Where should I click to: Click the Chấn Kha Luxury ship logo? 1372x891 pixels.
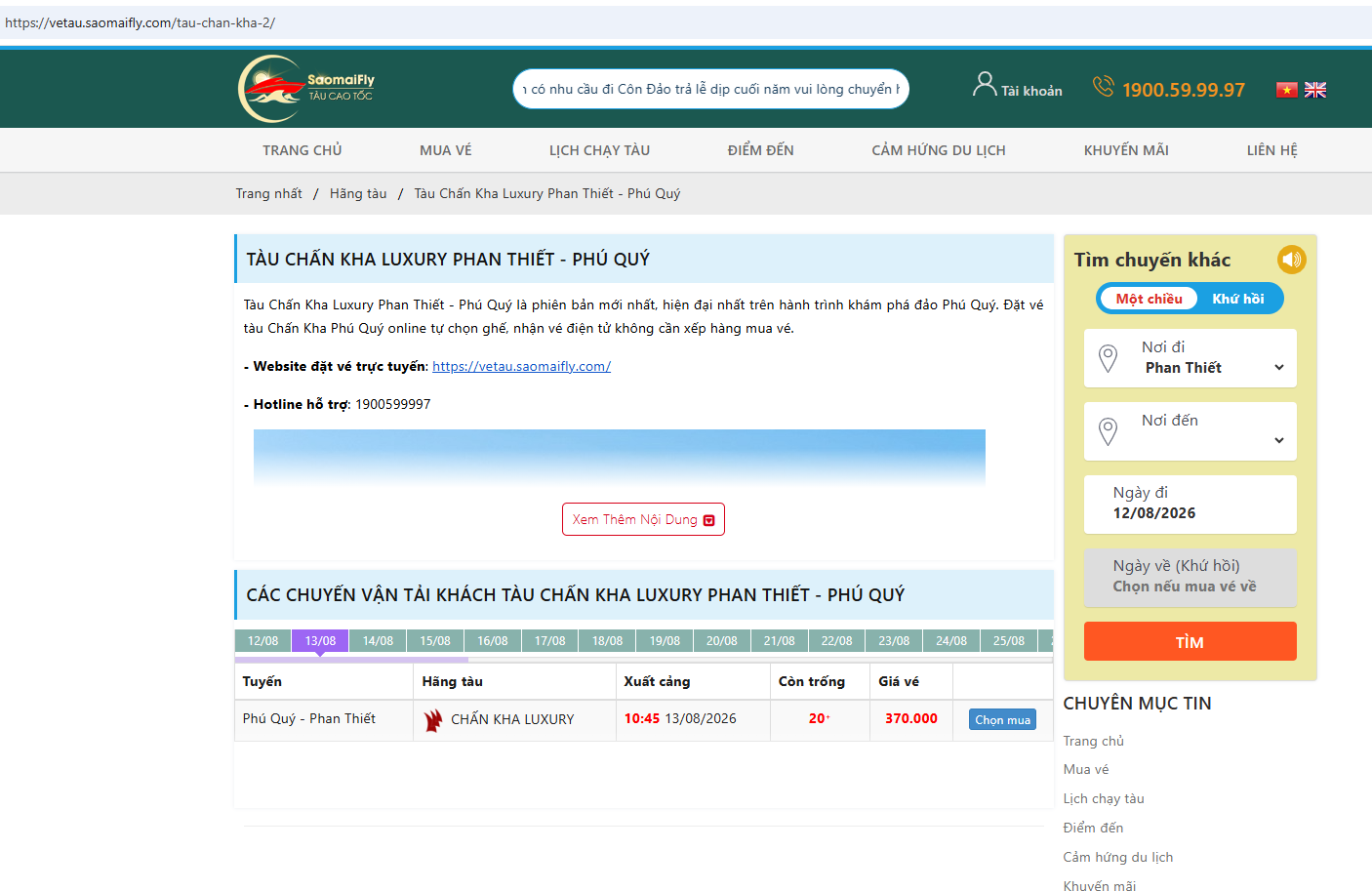click(433, 720)
